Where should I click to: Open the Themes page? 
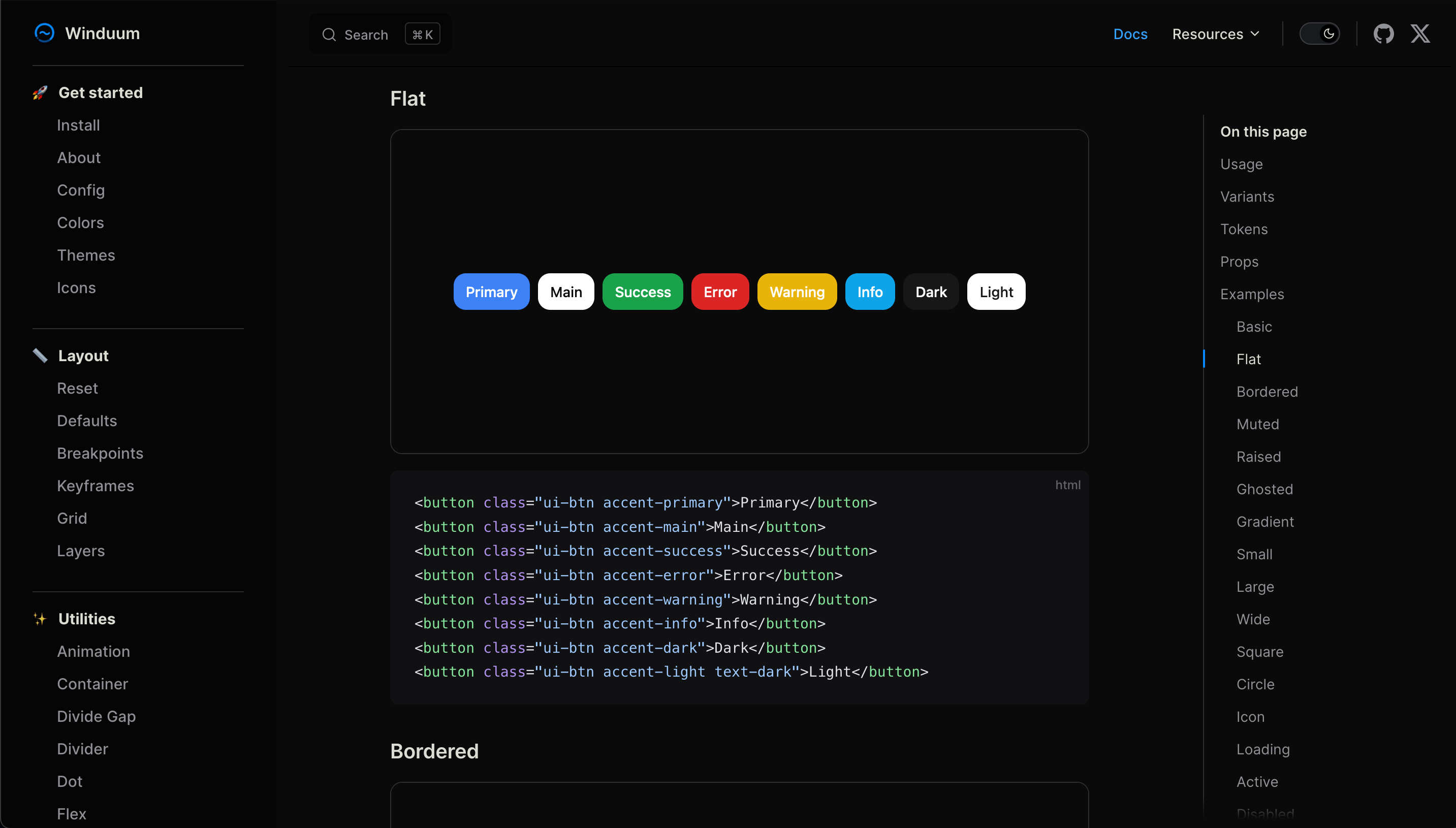pos(86,255)
